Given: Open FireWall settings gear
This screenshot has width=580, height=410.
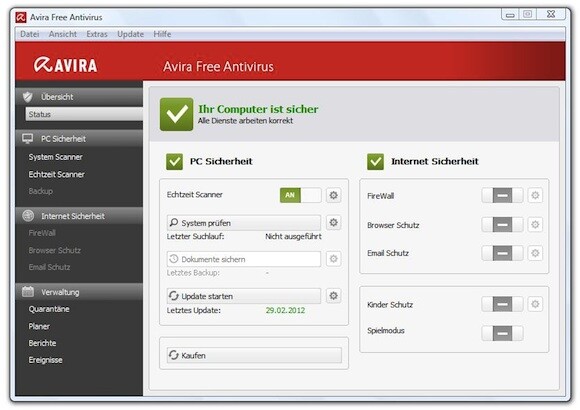Looking at the screenshot, I should (535, 195).
